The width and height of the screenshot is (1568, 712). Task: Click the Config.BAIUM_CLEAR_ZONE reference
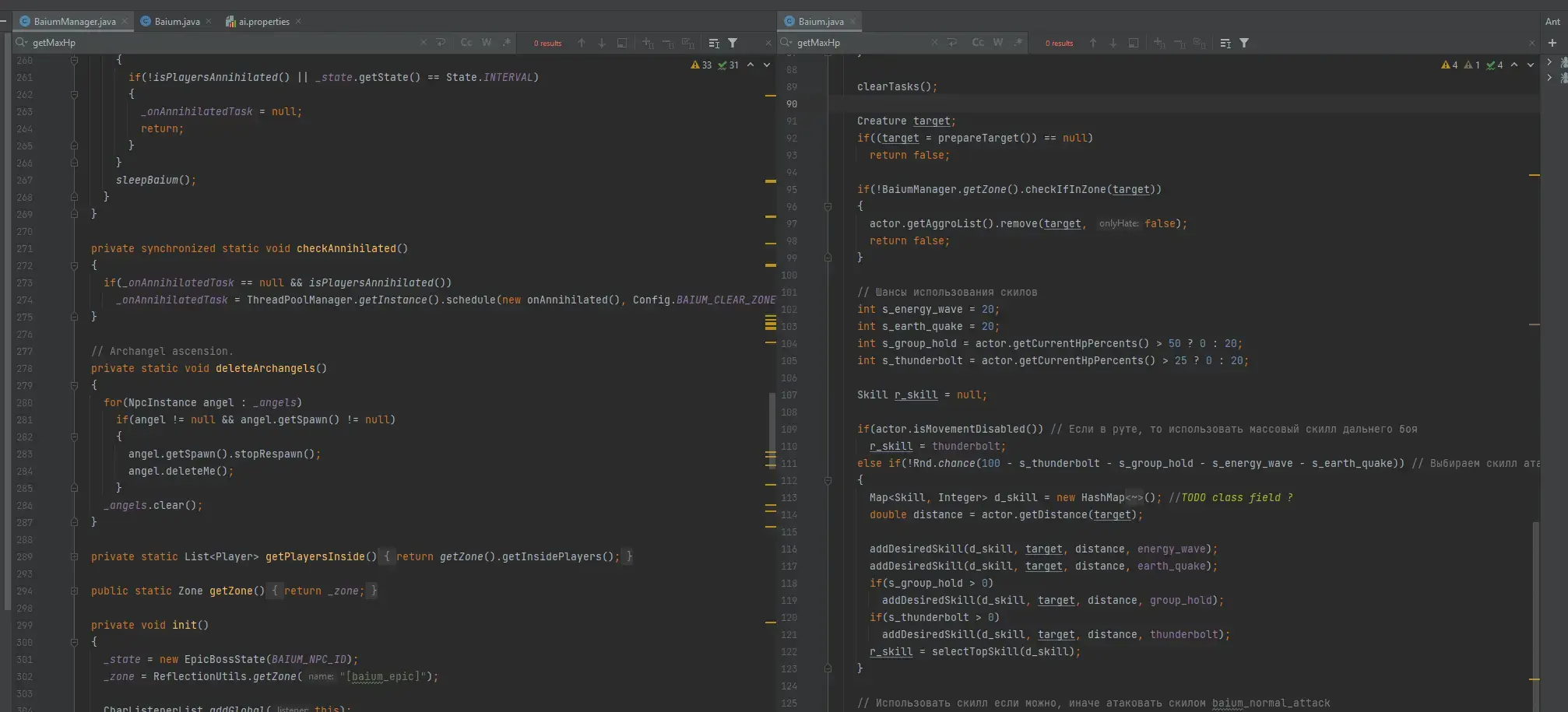click(x=704, y=300)
